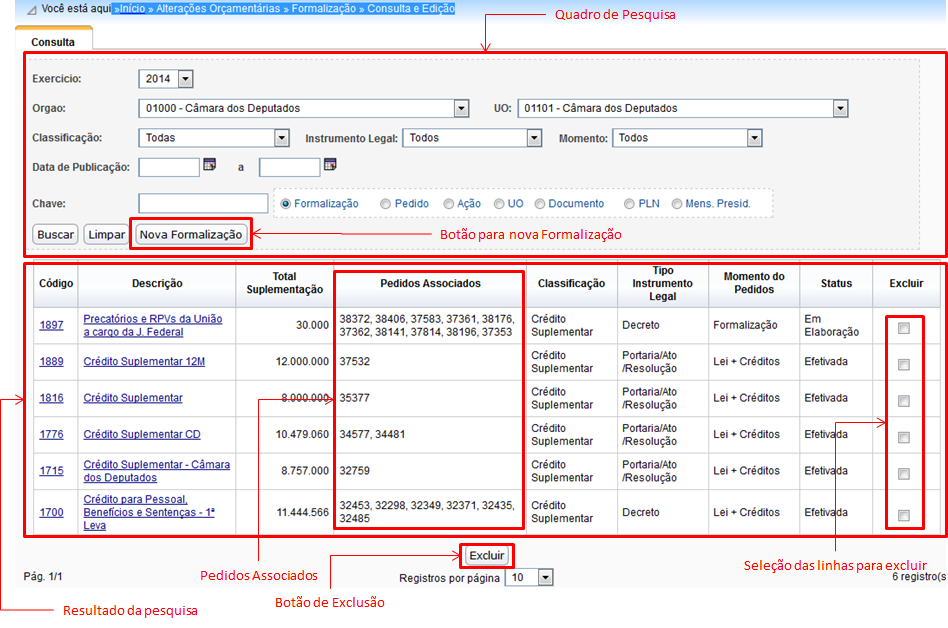Image resolution: width=948 pixels, height=628 pixels.
Task: Select the Documento radio option
Action: pos(539,204)
